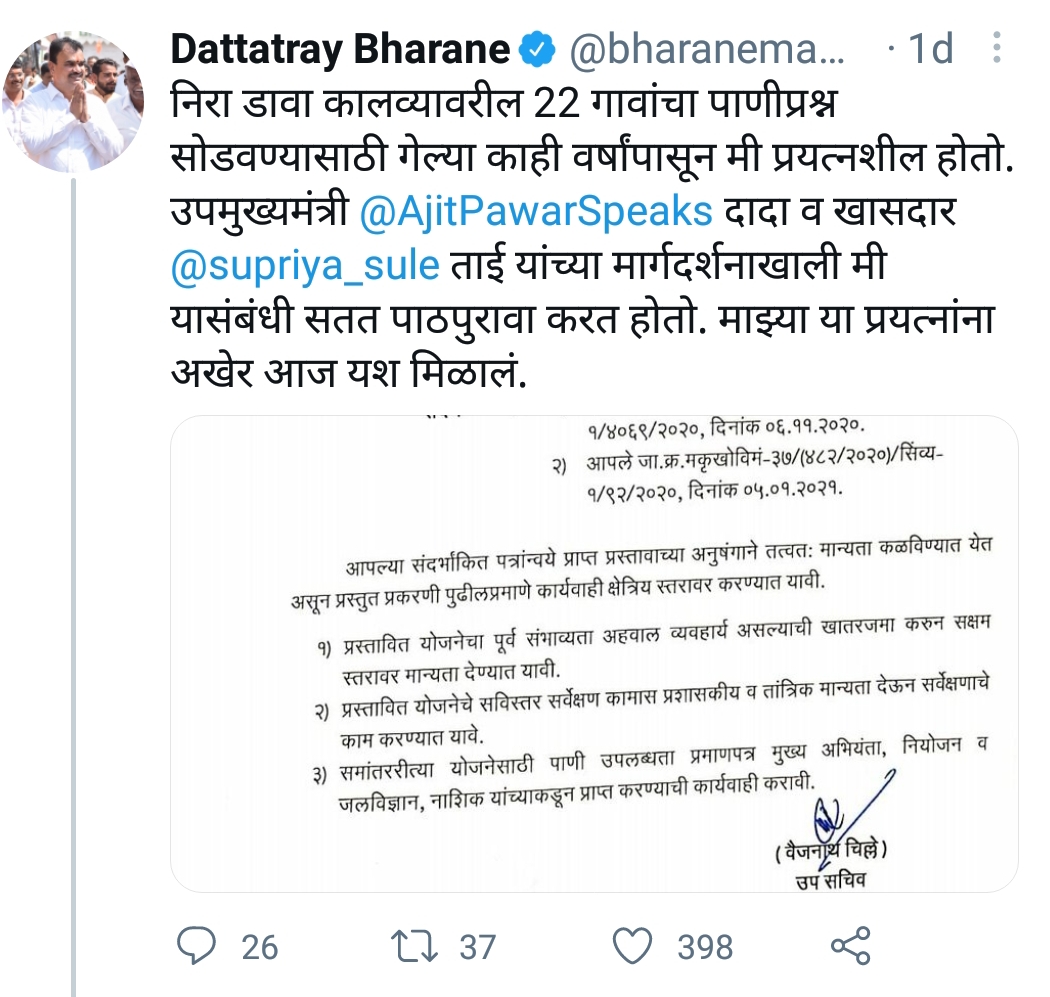Click the retweet count 37

477,947
